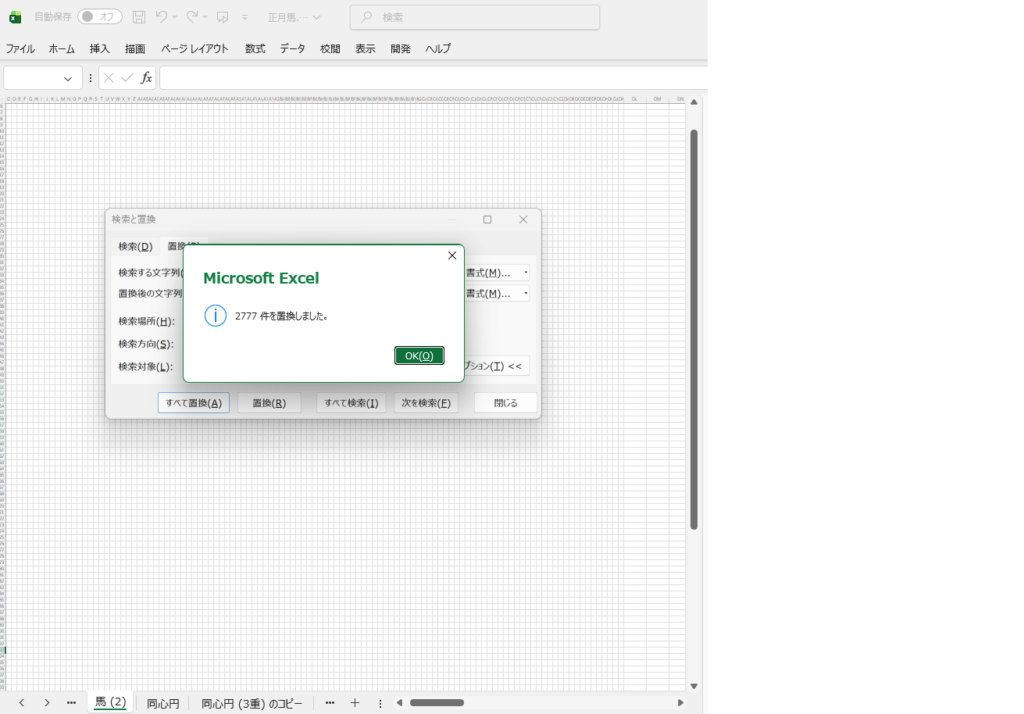Open the Customize Quick Access Toolbar dropdown
Image resolution: width=1024 pixels, height=714 pixels.
point(245,17)
